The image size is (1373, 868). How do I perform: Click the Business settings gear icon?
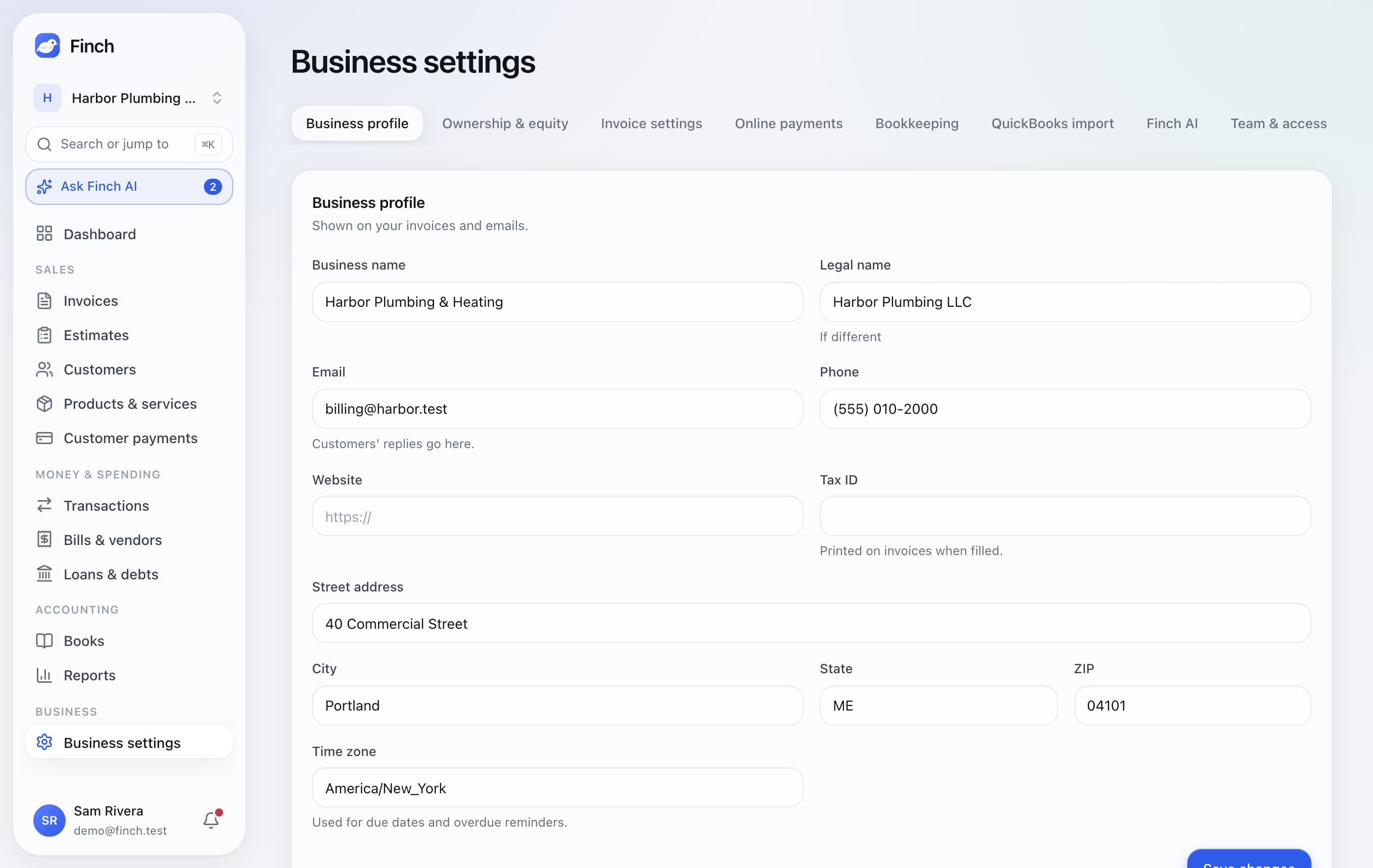[44, 742]
